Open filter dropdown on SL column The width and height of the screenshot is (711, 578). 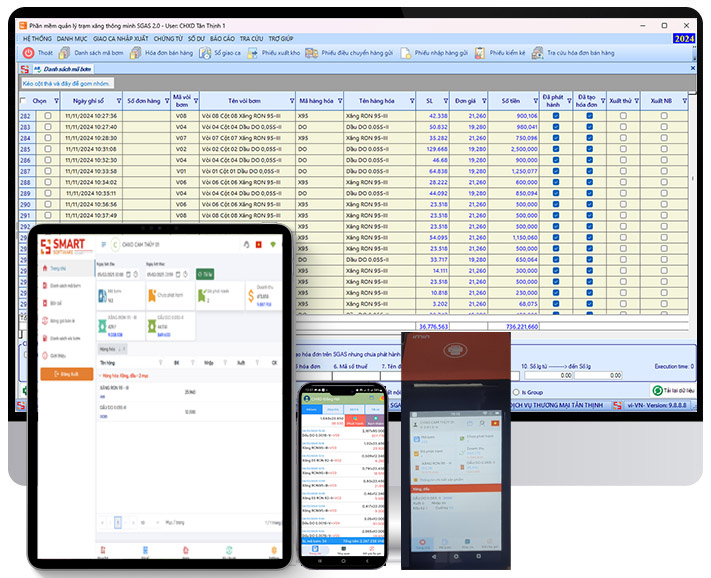[445, 101]
